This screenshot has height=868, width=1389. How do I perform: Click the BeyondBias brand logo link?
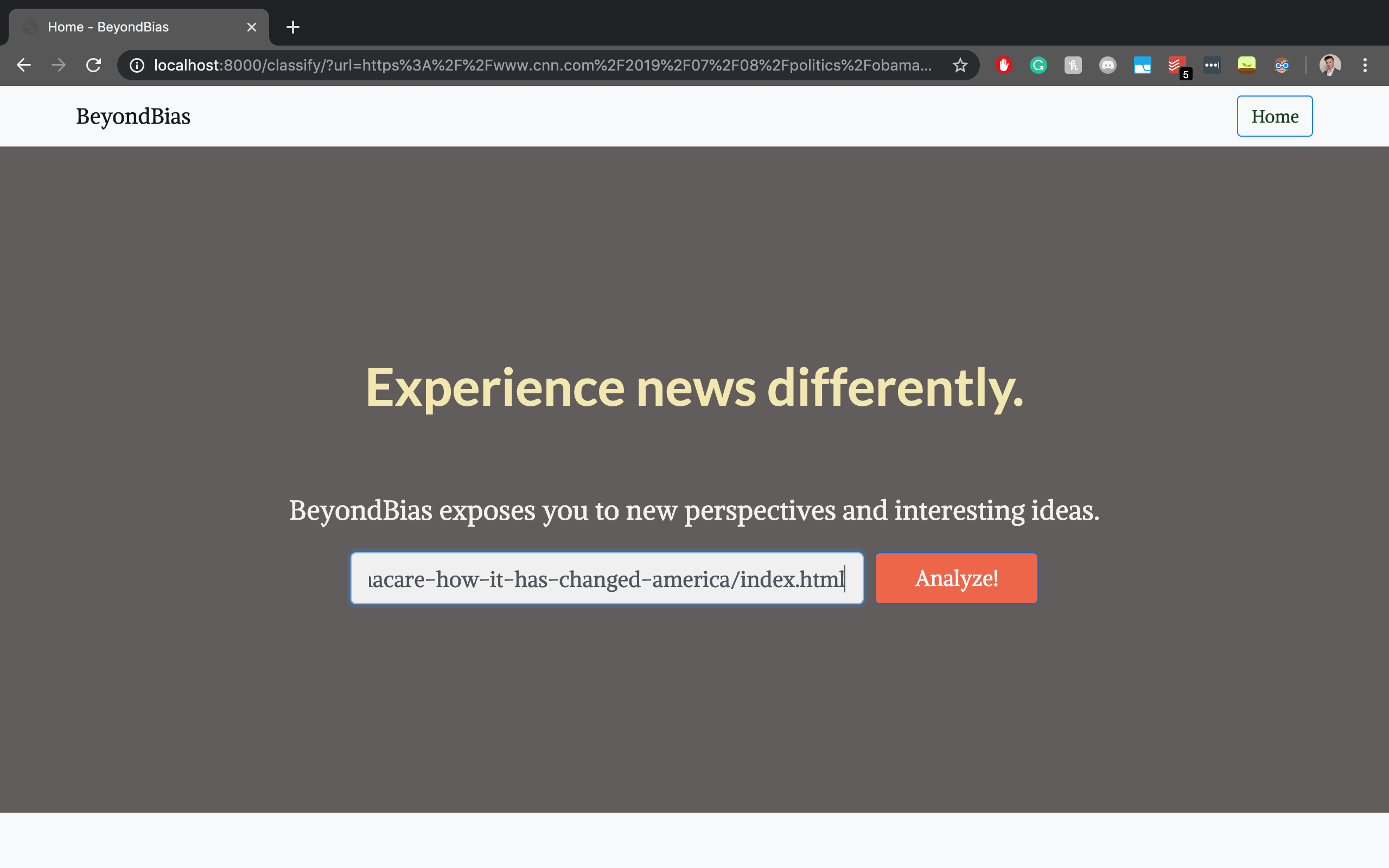tap(133, 116)
